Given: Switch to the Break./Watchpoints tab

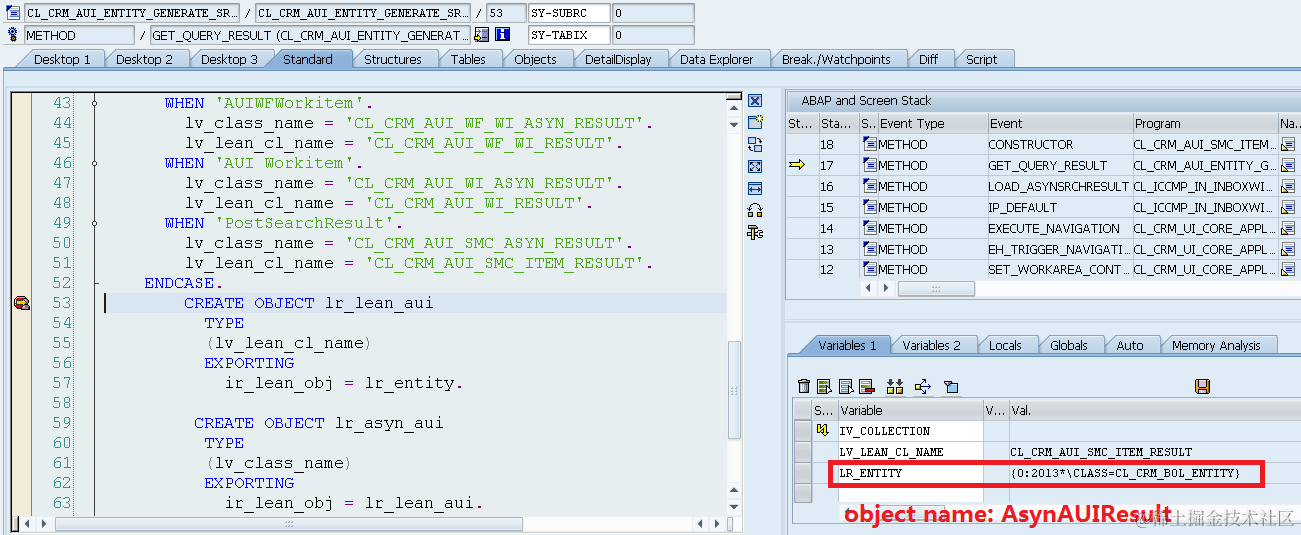Looking at the screenshot, I should [836, 59].
